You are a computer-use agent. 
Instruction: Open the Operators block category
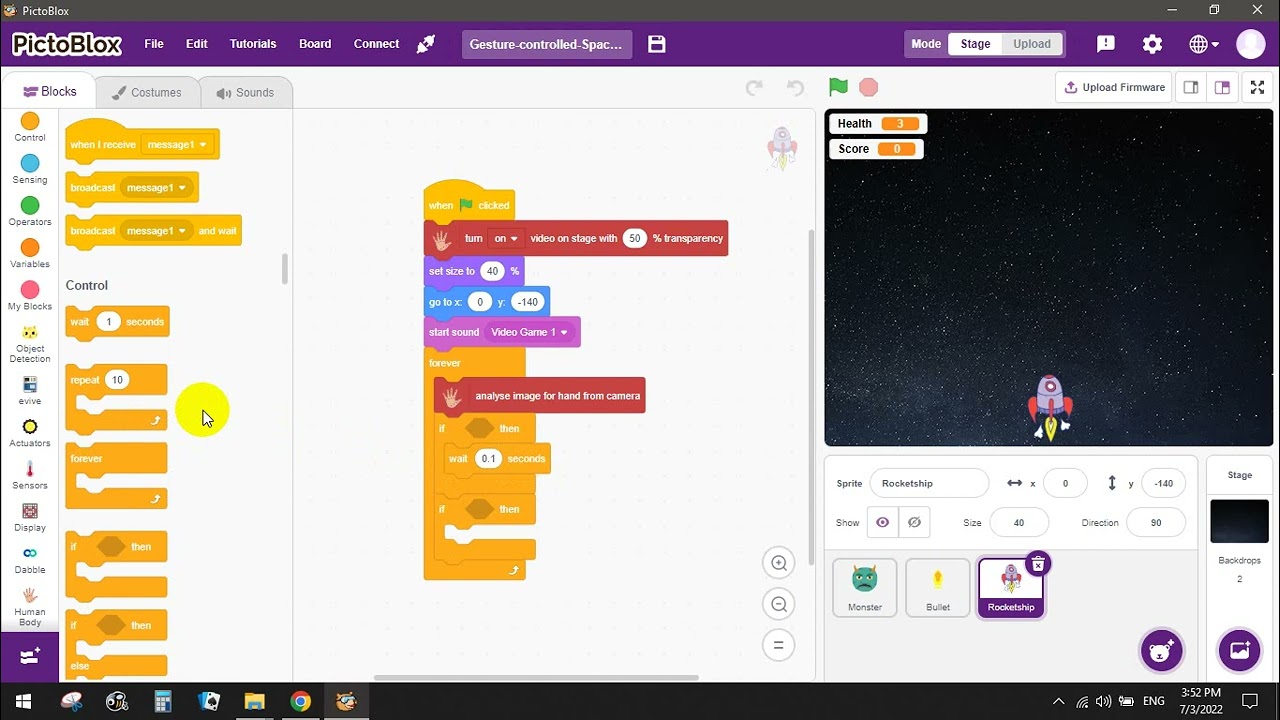[x=30, y=211]
